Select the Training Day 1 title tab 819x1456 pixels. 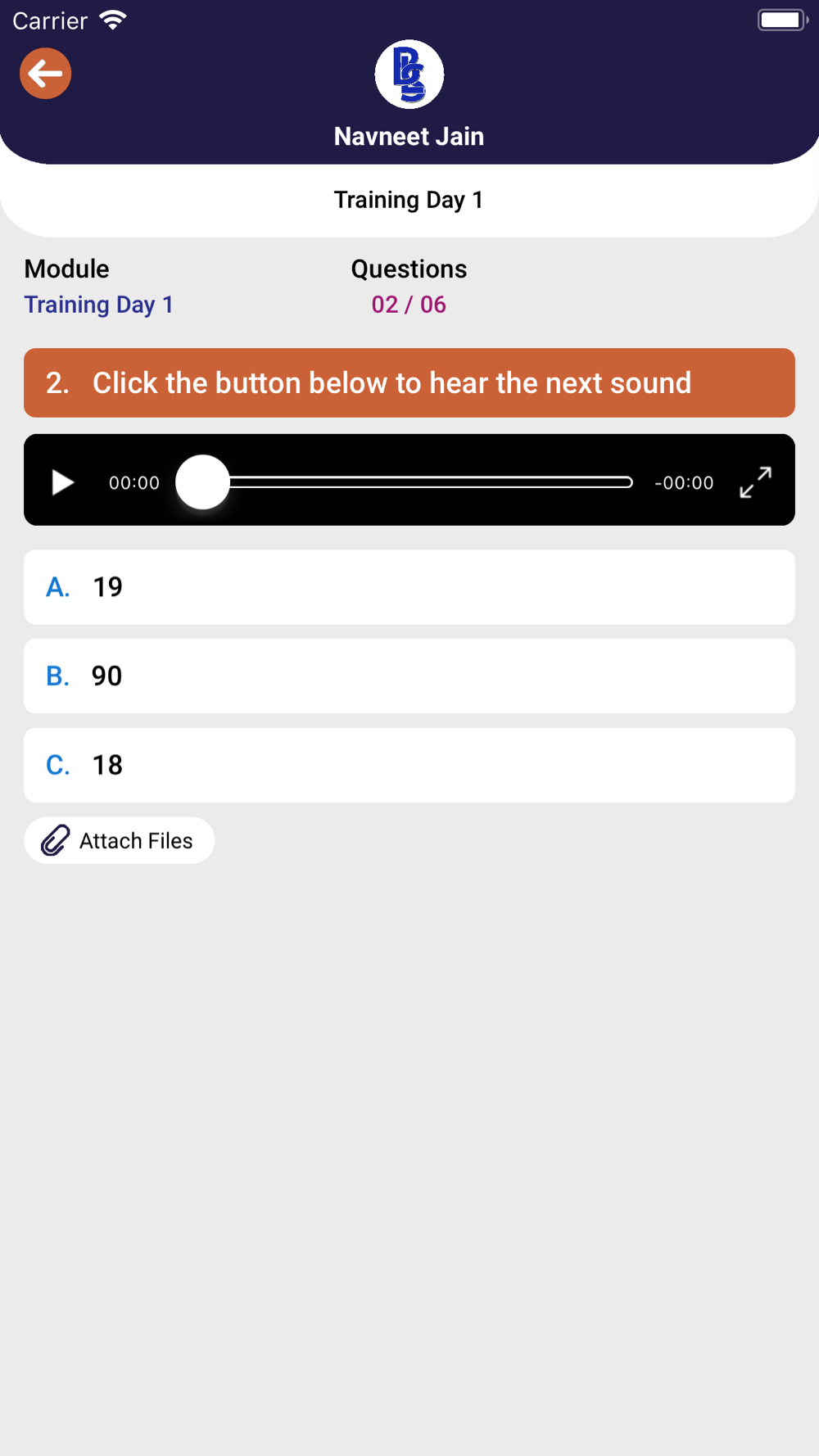tap(409, 200)
